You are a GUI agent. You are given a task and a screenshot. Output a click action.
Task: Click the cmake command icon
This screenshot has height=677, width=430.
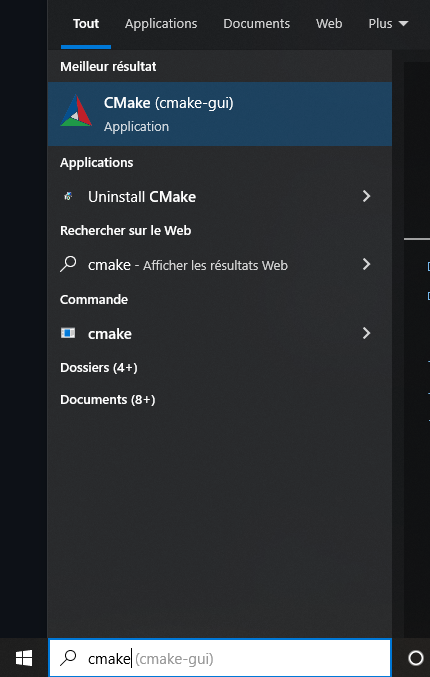[68, 333]
